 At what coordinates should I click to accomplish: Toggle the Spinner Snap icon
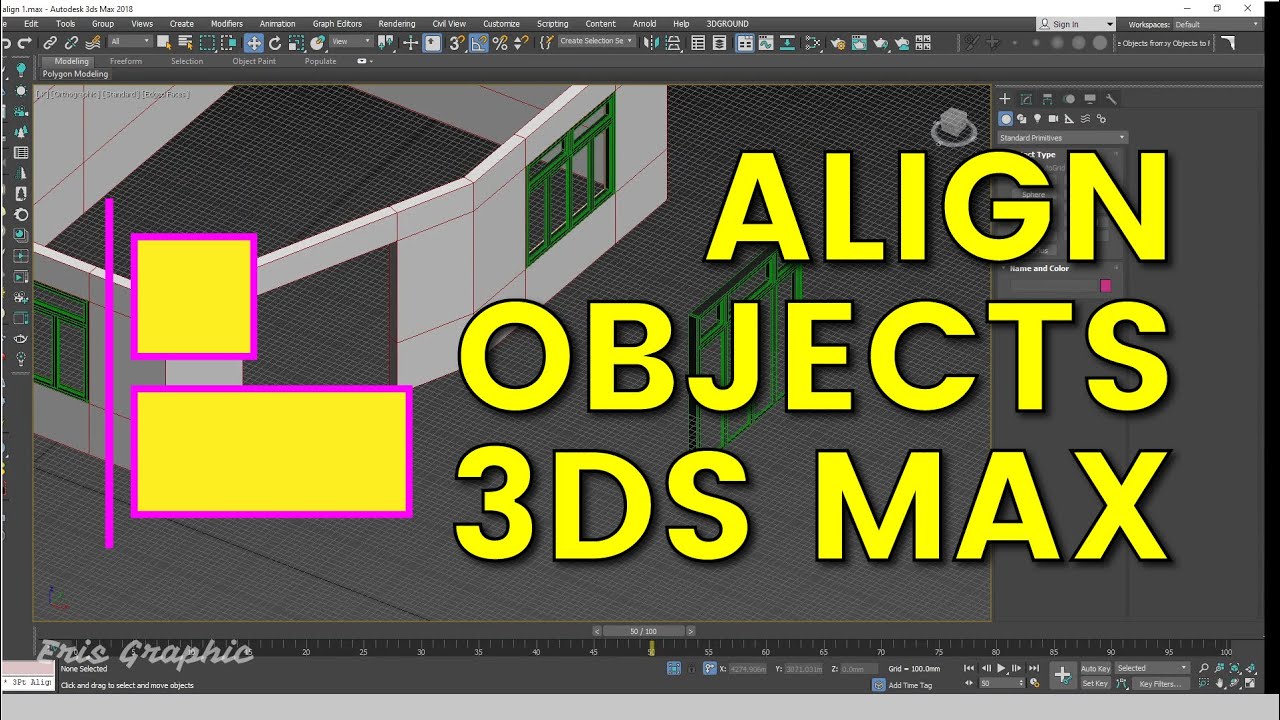521,43
